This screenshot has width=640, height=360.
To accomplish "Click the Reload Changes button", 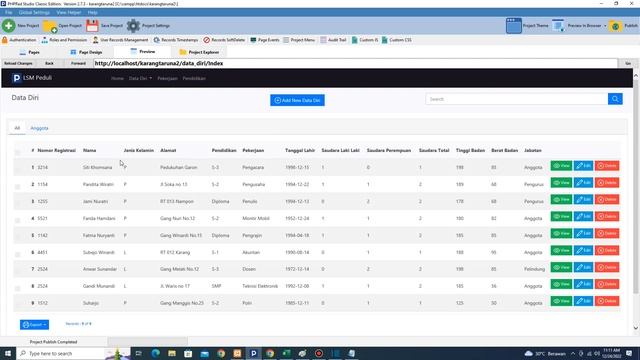I will click(18, 63).
